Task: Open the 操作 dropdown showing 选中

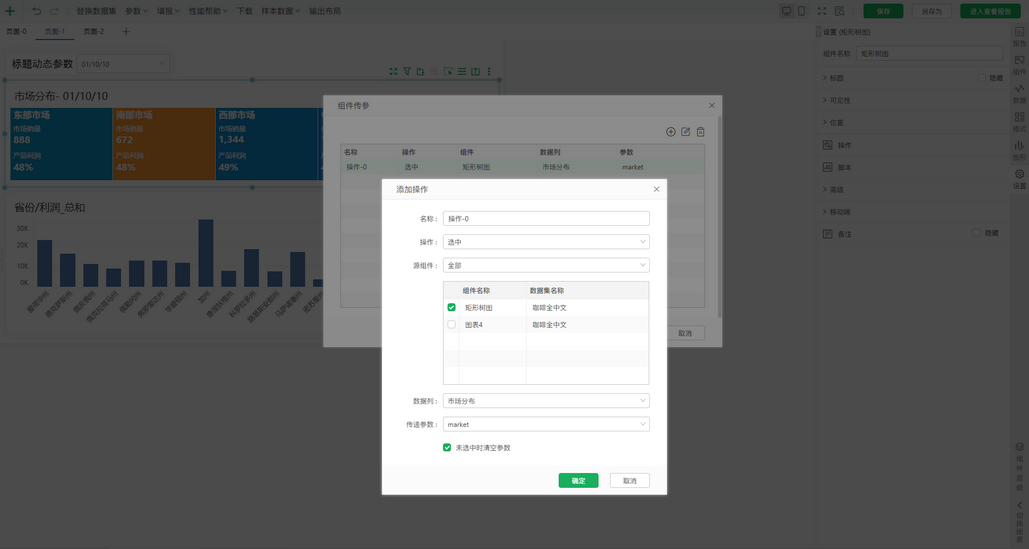Action: coord(546,242)
